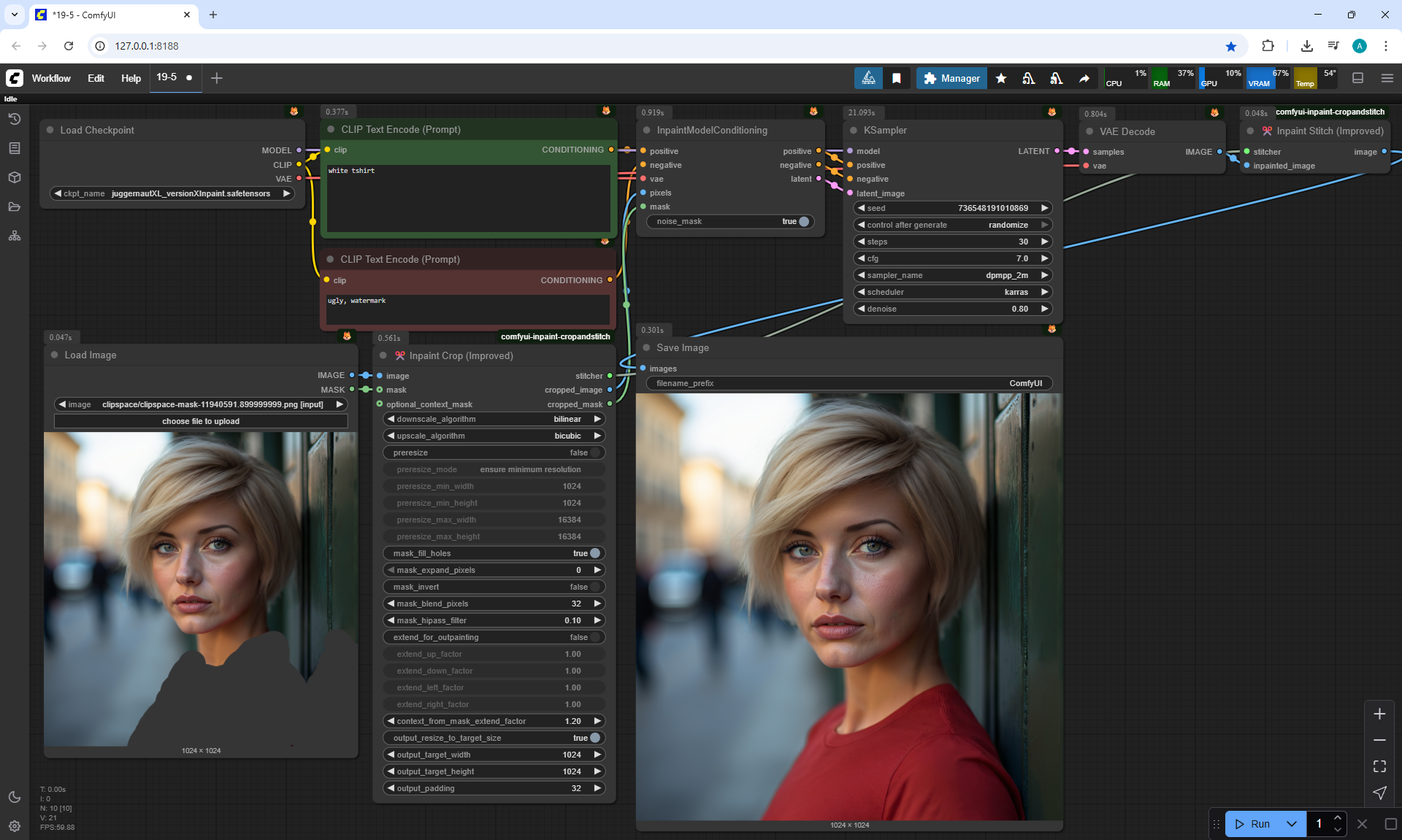
Task: Open the Manager button
Action: [x=951, y=78]
